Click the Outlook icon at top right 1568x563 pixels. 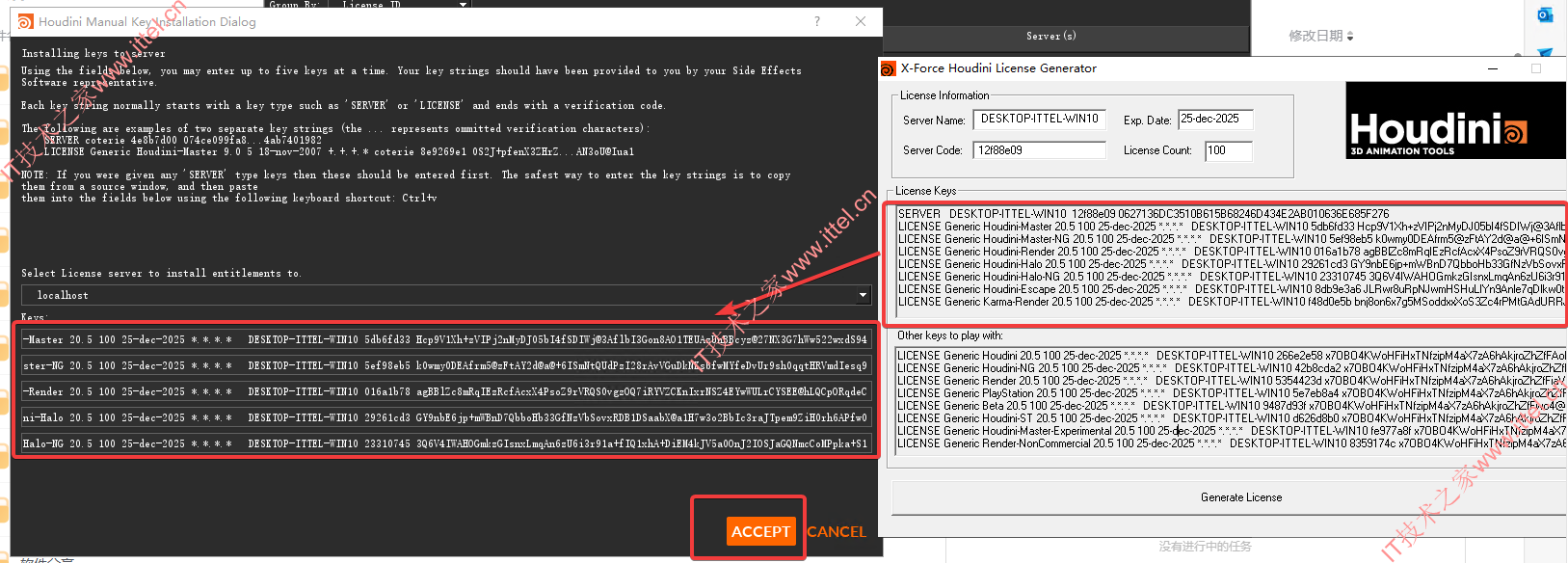[x=1545, y=14]
